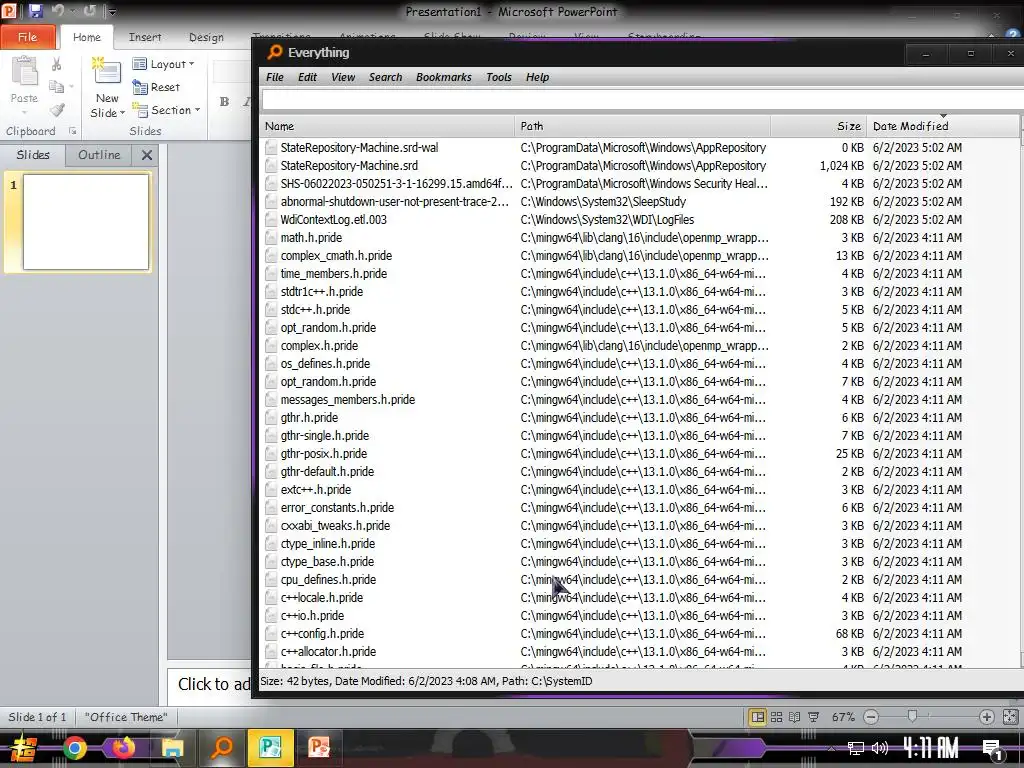Click the zoom in plus button
Image resolution: width=1024 pixels, height=768 pixels.
click(987, 717)
